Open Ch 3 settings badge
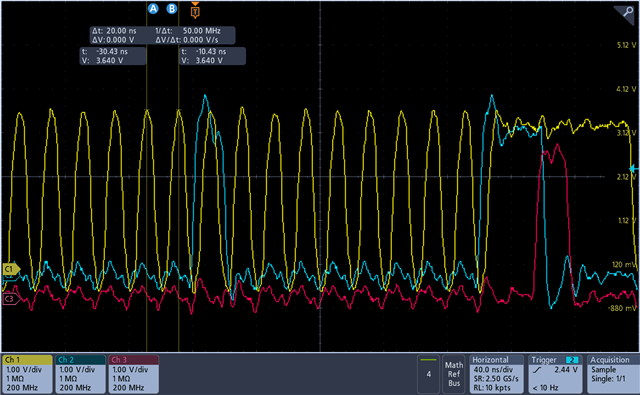 click(133, 374)
